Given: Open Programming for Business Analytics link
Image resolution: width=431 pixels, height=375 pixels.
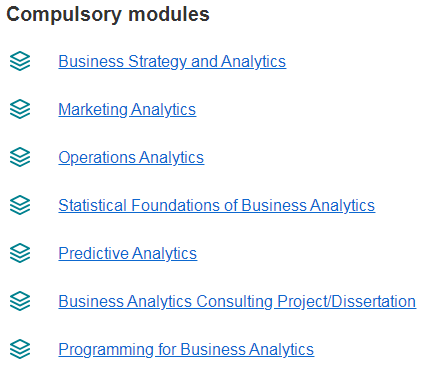Looking at the screenshot, I should pos(186,350).
